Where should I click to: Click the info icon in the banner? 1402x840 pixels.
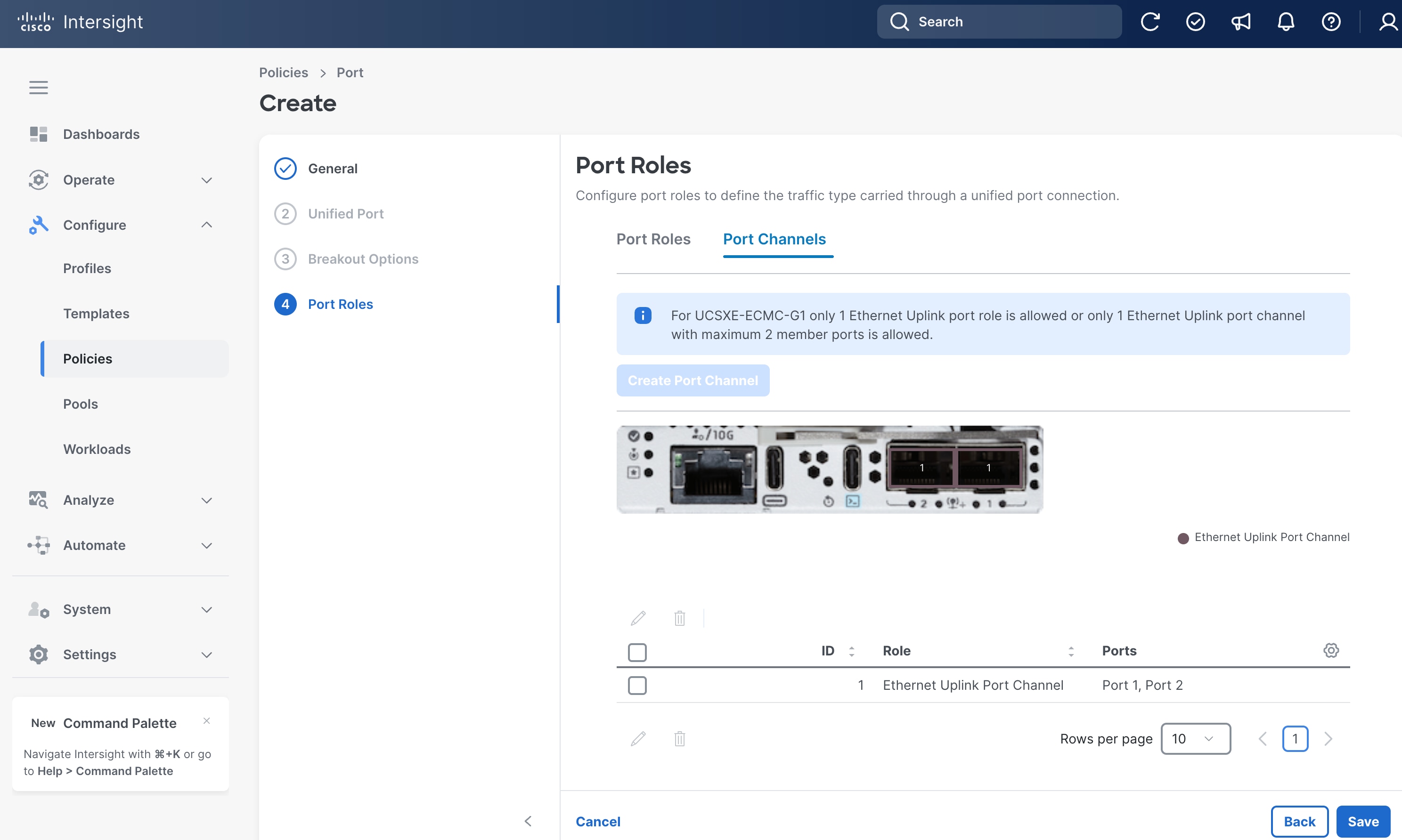[x=643, y=315]
